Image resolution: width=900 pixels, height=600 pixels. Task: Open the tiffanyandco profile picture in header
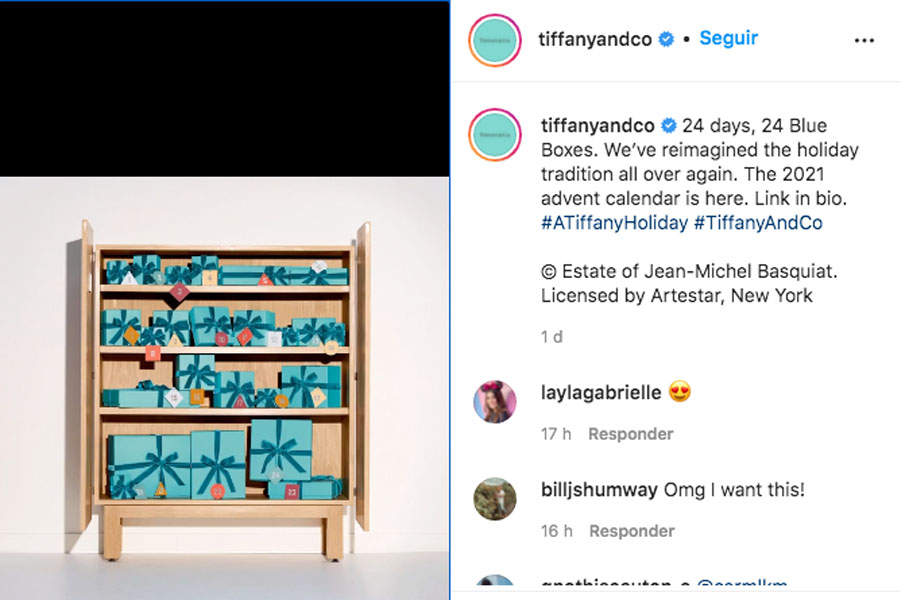coord(495,40)
